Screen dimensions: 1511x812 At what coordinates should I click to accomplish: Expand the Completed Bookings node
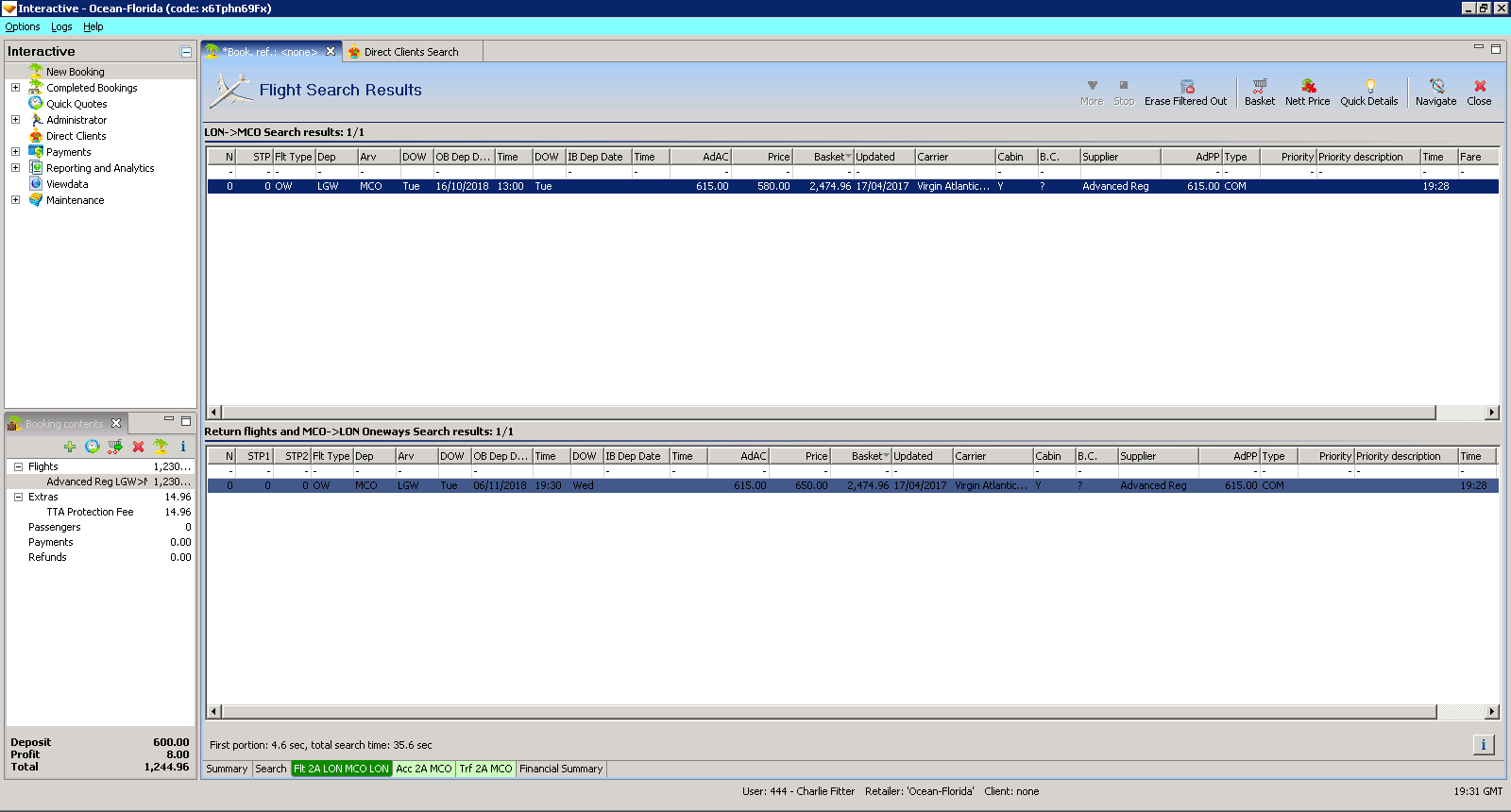click(x=15, y=88)
